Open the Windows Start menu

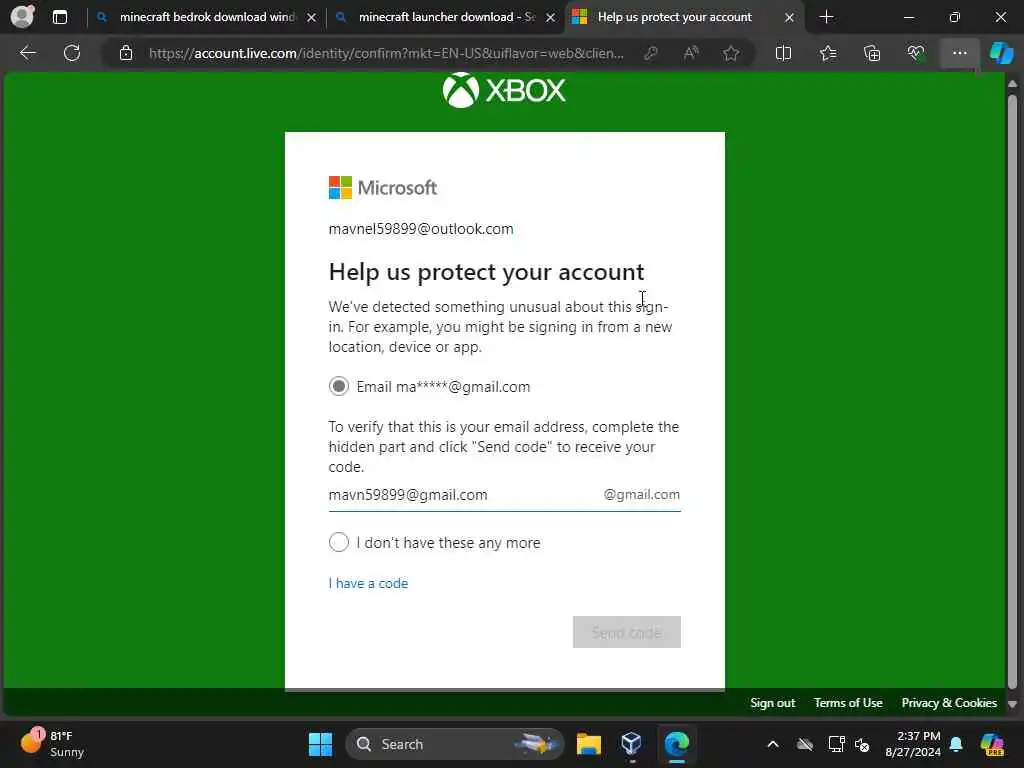coord(320,744)
